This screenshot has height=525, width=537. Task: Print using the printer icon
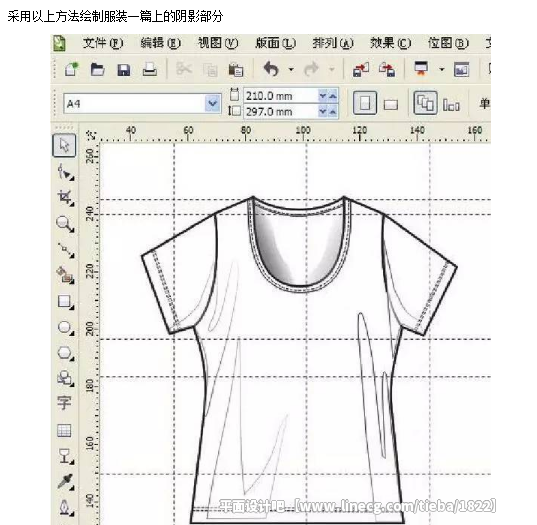150,70
